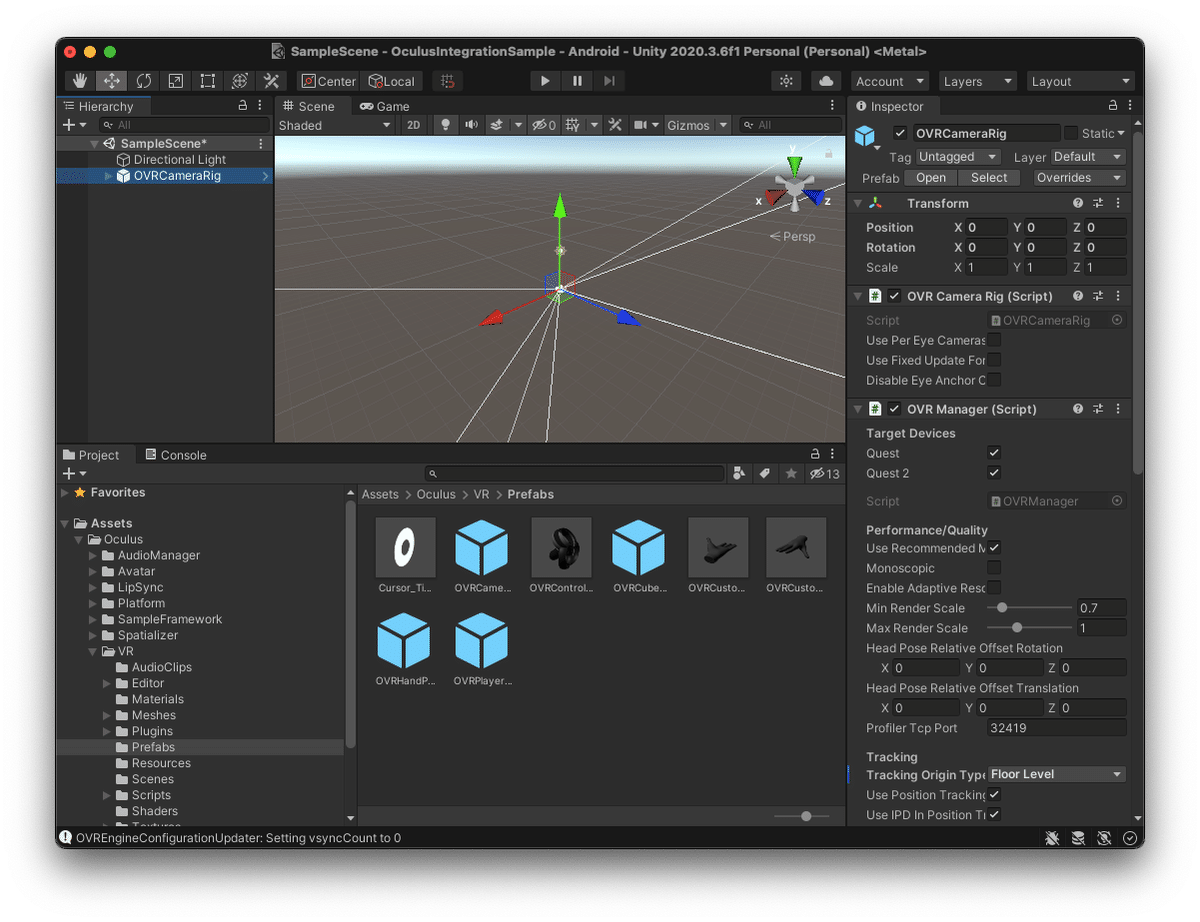1200x922 pixels.
Task: Lock the Hierarchy panel
Action: 242,105
